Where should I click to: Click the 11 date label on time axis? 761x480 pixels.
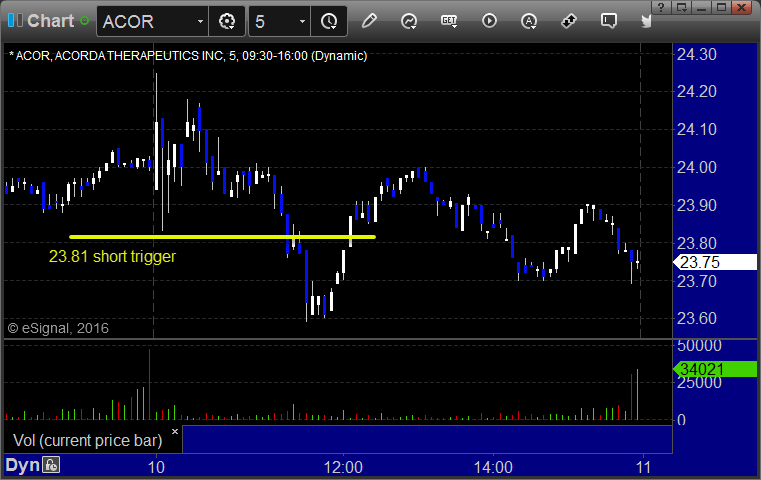click(x=643, y=467)
